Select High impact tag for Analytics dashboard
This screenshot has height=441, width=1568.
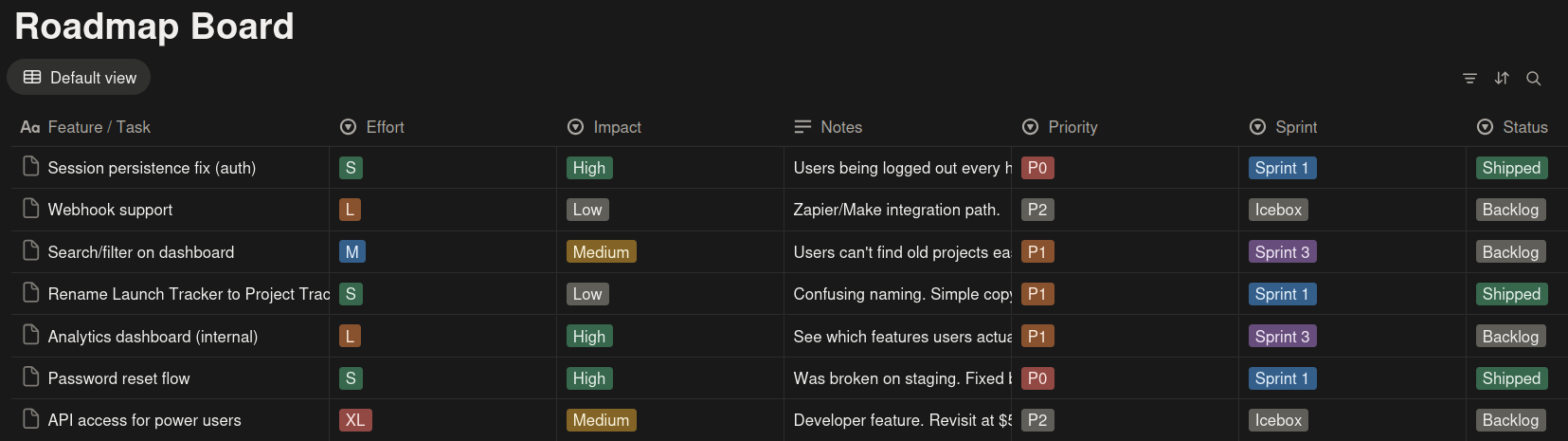(589, 337)
